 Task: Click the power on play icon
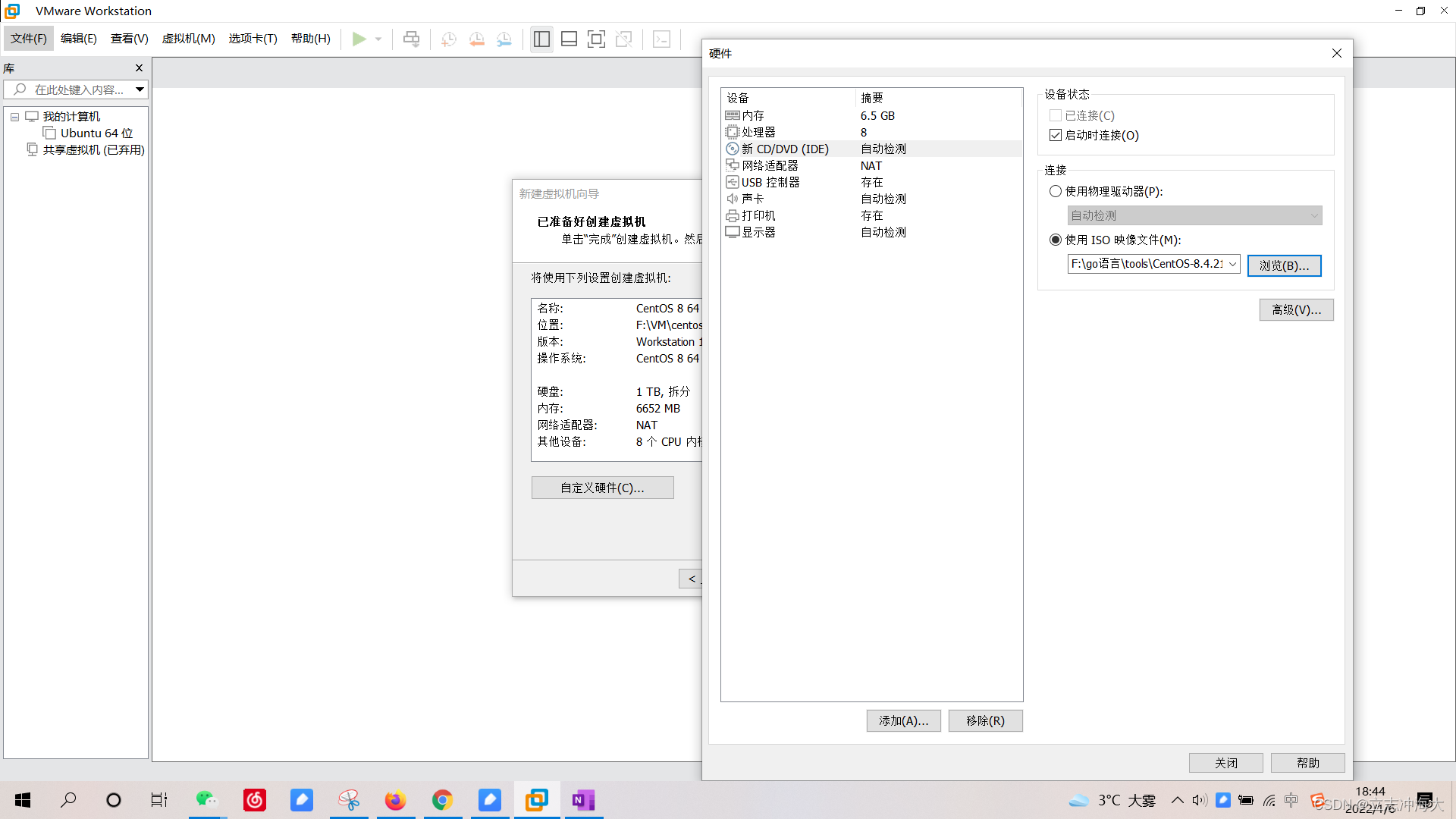coord(359,39)
